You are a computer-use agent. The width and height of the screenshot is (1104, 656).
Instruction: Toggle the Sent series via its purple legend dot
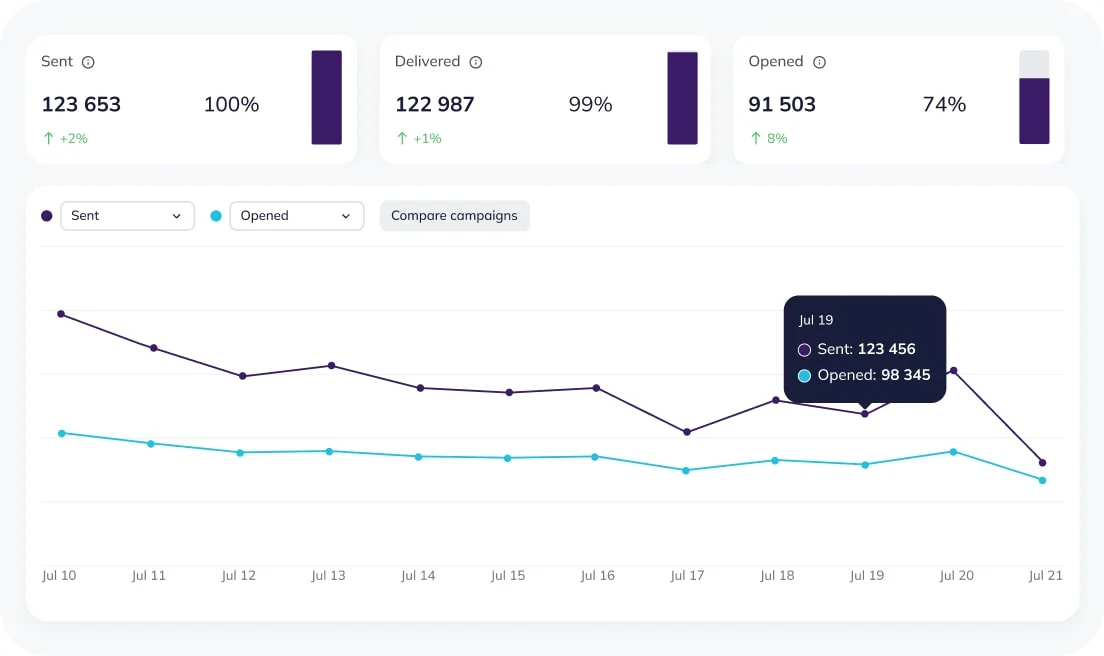click(47, 215)
